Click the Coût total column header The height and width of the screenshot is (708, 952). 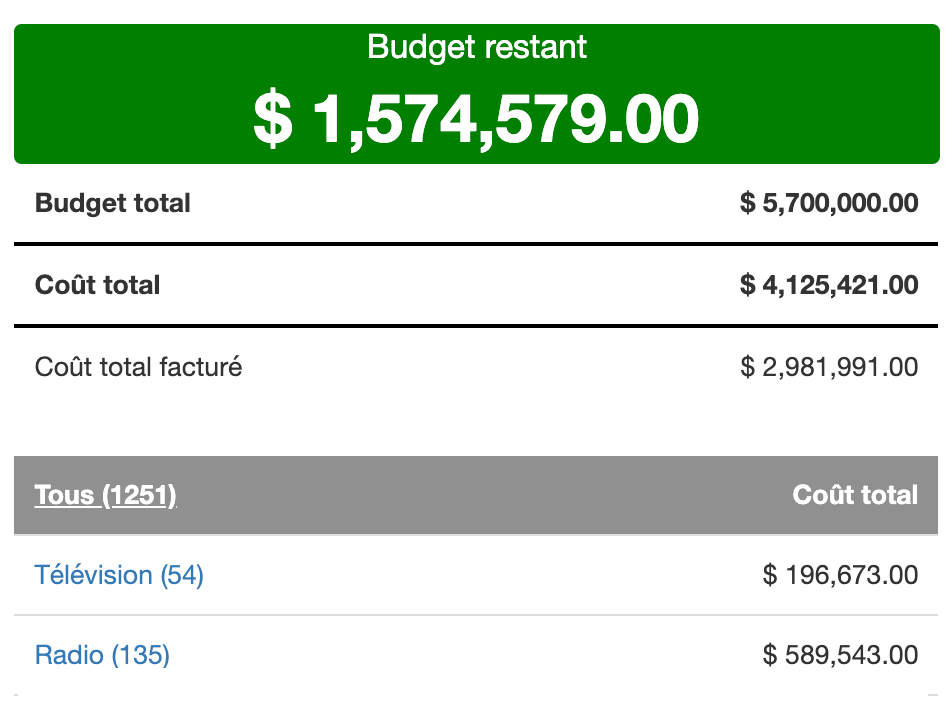pyautogui.click(x=855, y=495)
